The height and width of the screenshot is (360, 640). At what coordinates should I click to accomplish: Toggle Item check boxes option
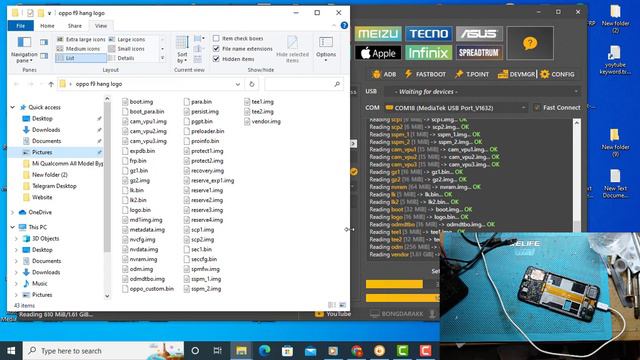(x=216, y=38)
